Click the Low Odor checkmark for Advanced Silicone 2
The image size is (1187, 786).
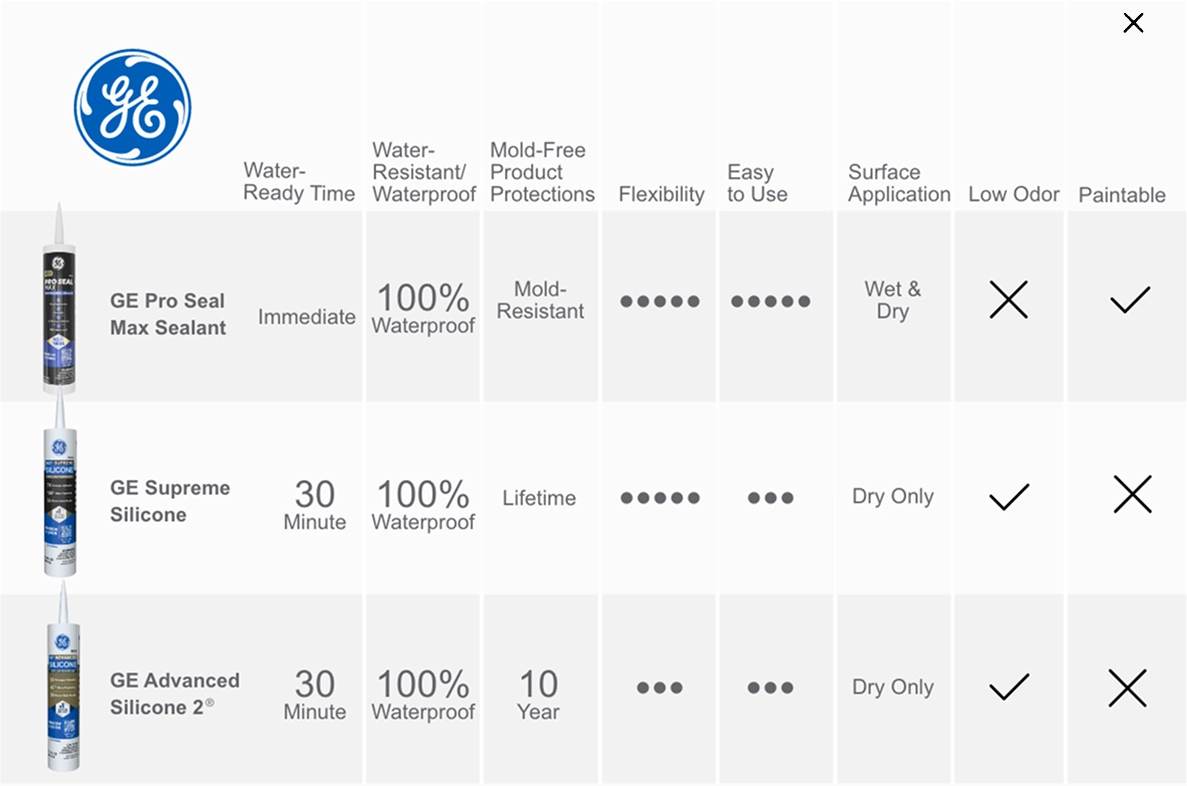click(1009, 687)
